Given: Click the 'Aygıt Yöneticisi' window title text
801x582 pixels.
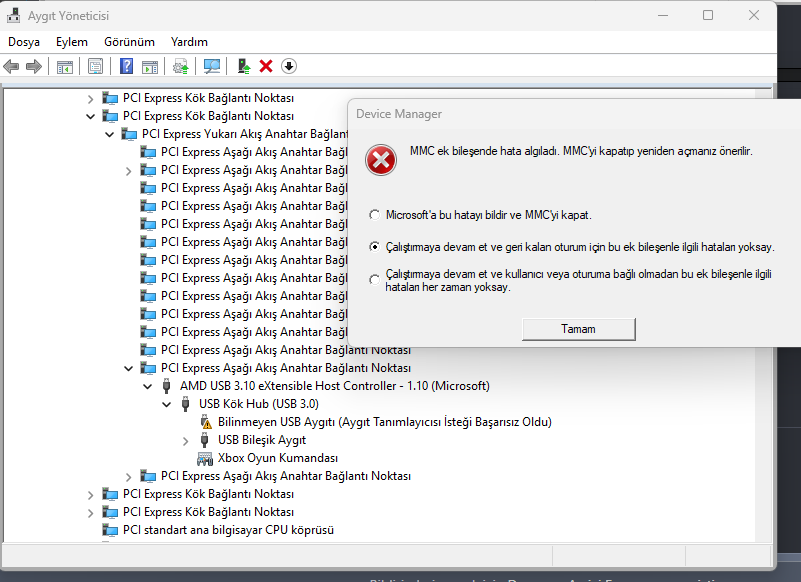Looking at the screenshot, I should click(68, 16).
